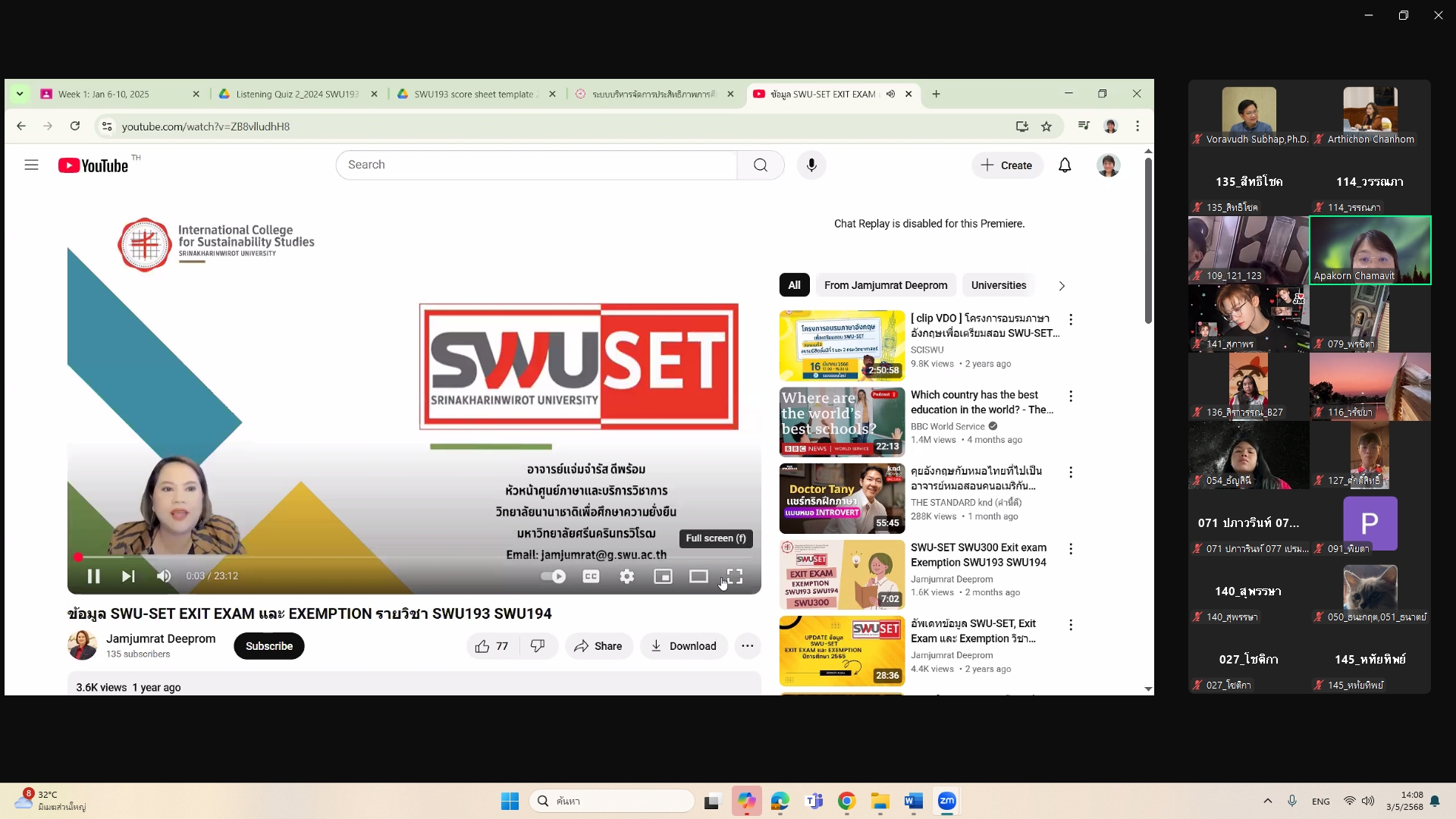The width and height of the screenshot is (1456, 819).
Task: Open Microsoft Word from the taskbar
Action: 913,801
